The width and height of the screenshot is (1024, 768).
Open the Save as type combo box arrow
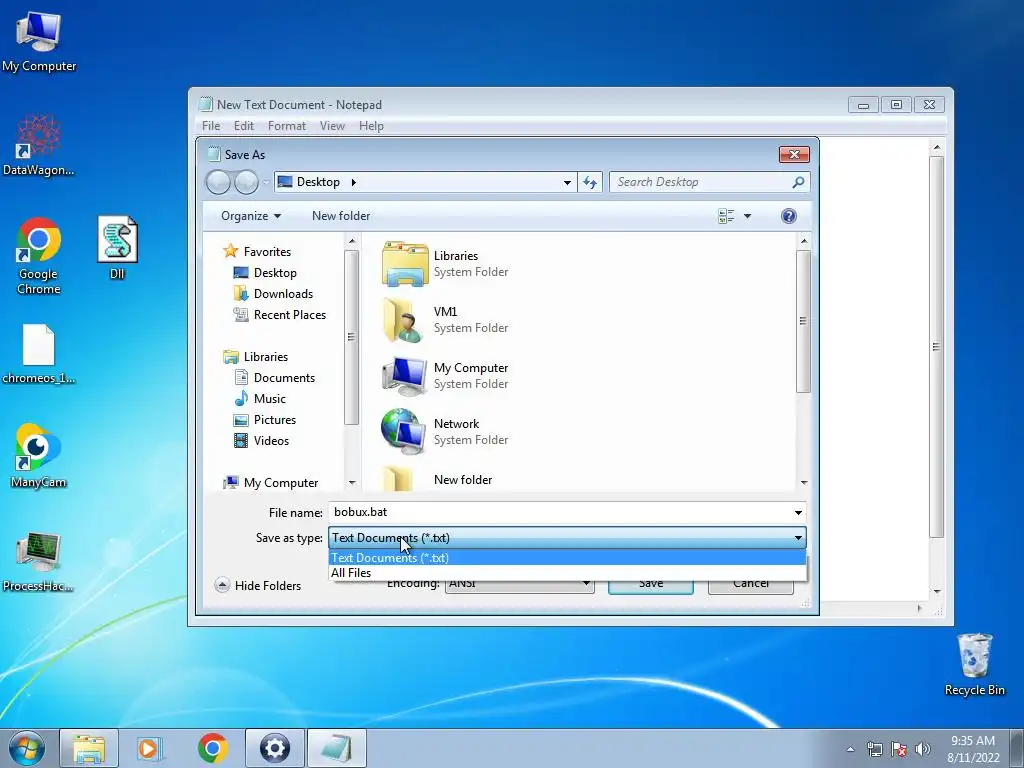(798, 538)
